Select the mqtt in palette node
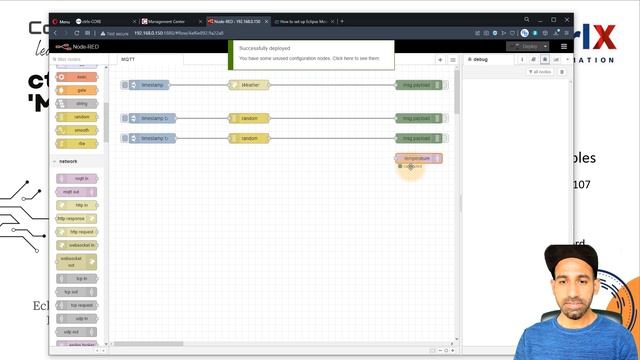640x360 pixels. pos(77,178)
